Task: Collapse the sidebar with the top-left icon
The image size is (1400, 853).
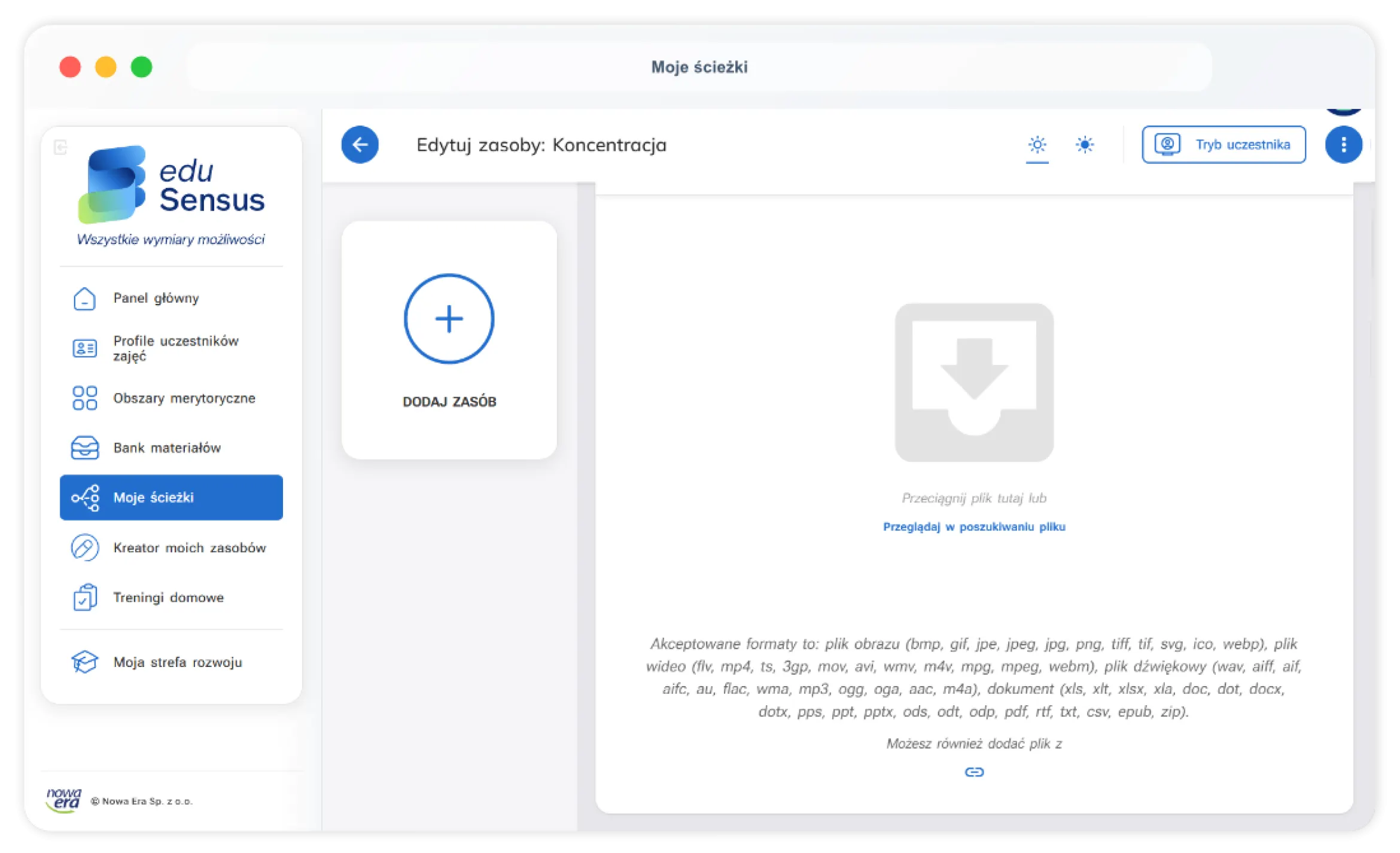Action: click(x=60, y=147)
